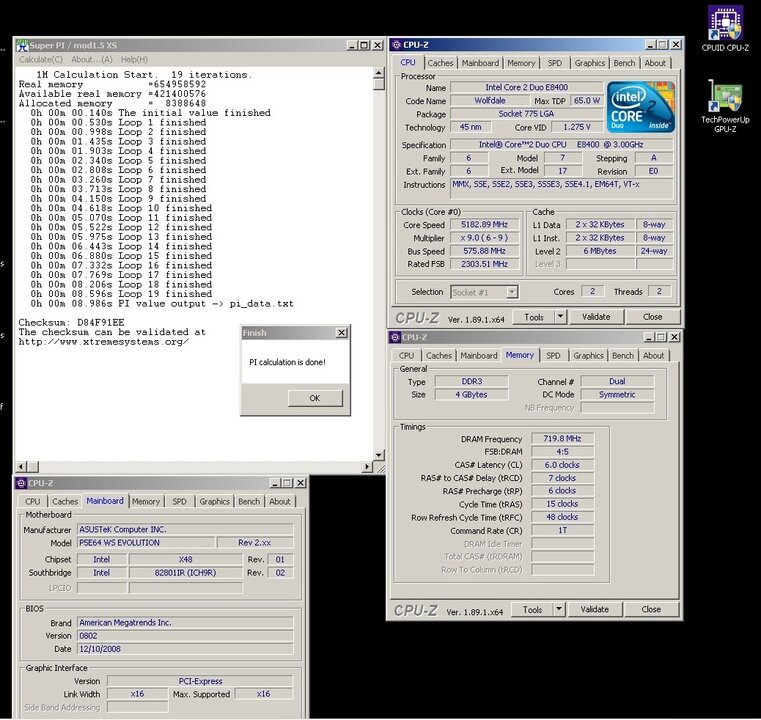
Task: Switch to Mainboard tab in the CPU-Z CPU window
Action: 480,63
